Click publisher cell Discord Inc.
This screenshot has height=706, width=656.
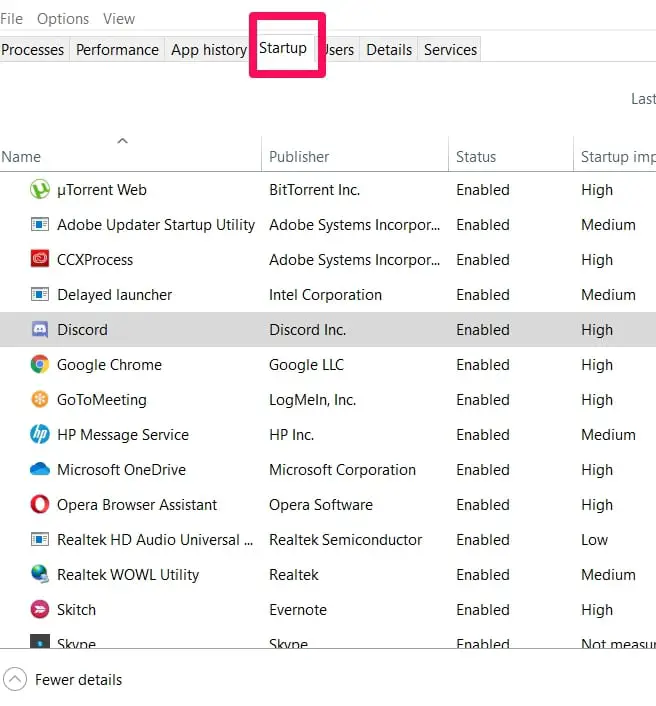pyautogui.click(x=308, y=330)
